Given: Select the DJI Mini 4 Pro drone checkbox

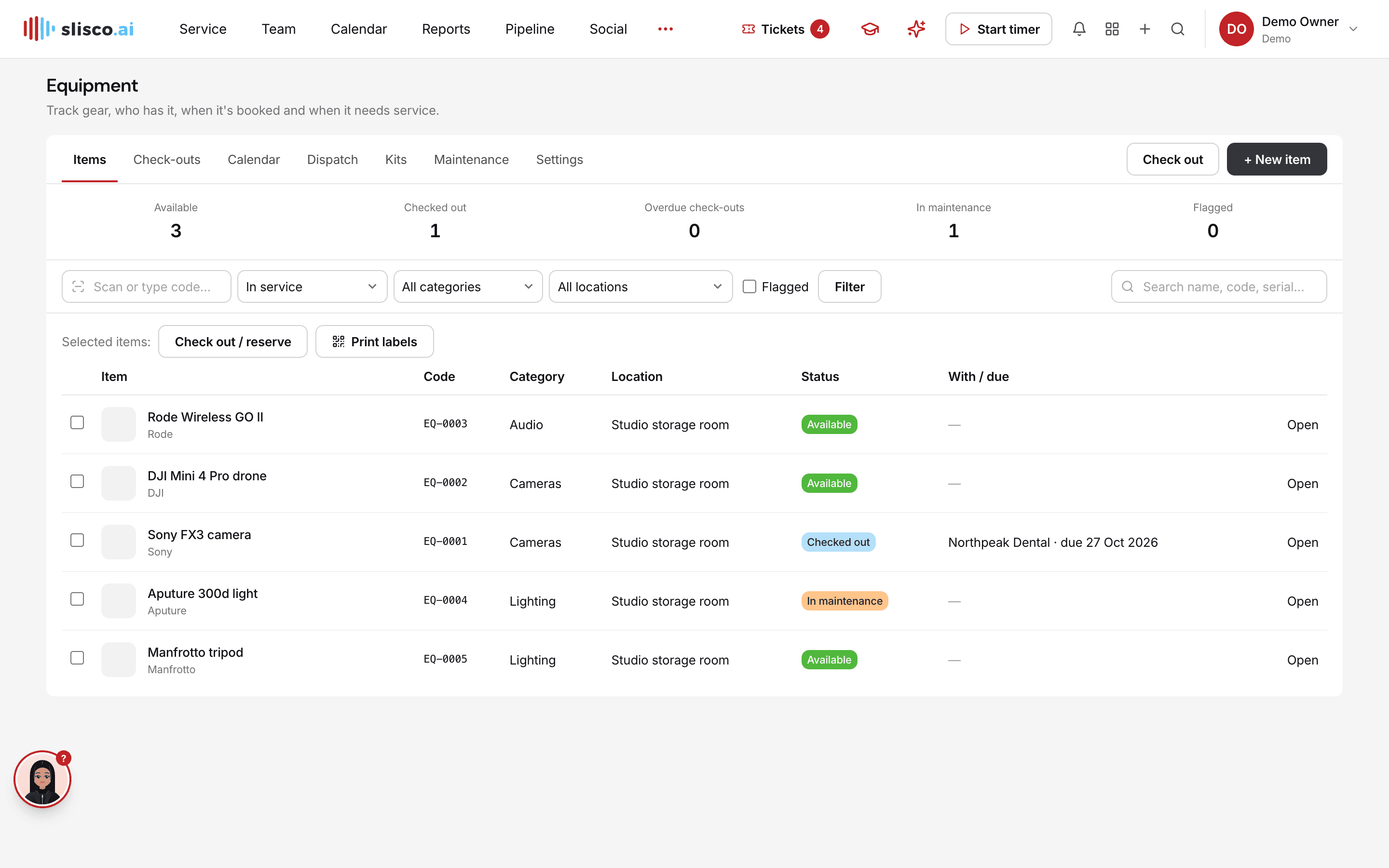Looking at the screenshot, I should [77, 481].
